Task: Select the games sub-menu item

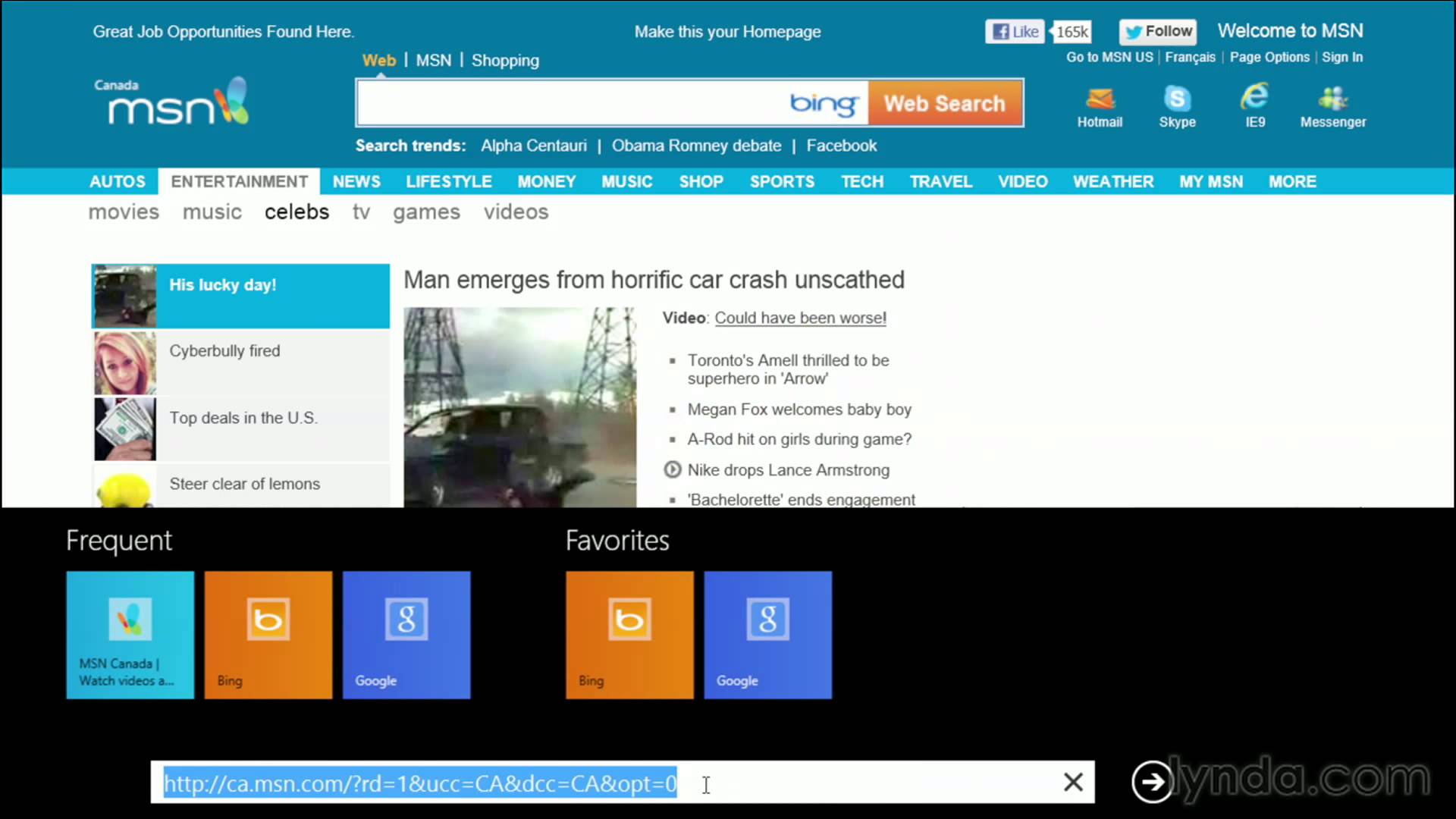Action: tap(426, 213)
